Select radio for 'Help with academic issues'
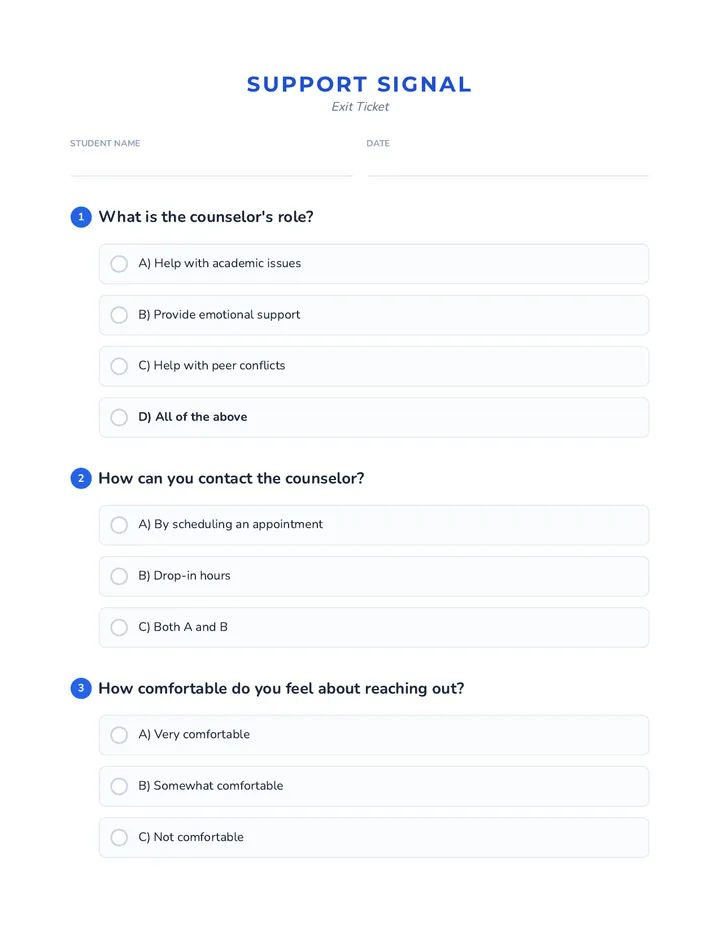 (119, 264)
